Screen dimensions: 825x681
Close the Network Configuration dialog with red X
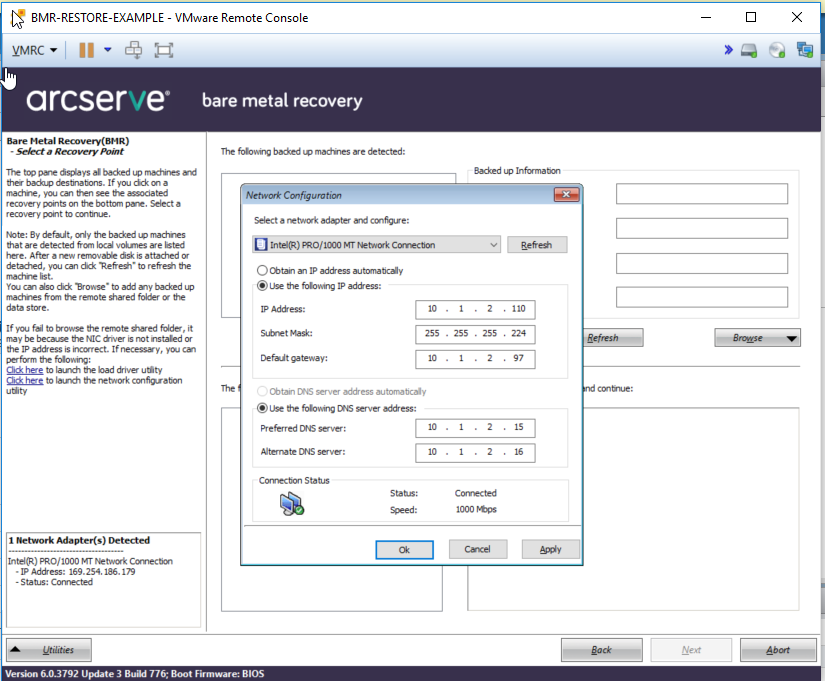pyautogui.click(x=567, y=195)
